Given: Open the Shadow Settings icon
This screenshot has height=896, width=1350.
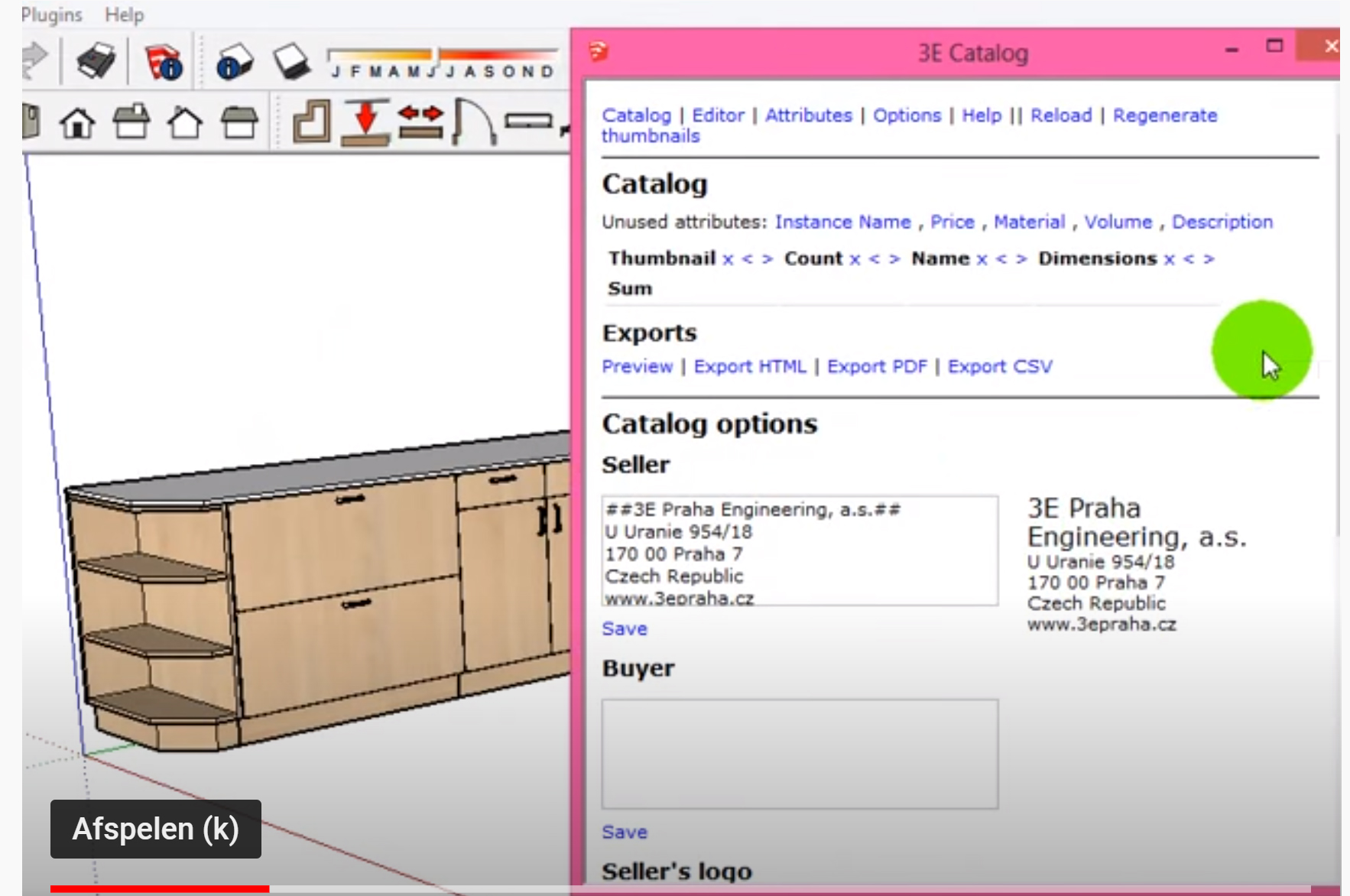Looking at the screenshot, I should click(x=234, y=61).
